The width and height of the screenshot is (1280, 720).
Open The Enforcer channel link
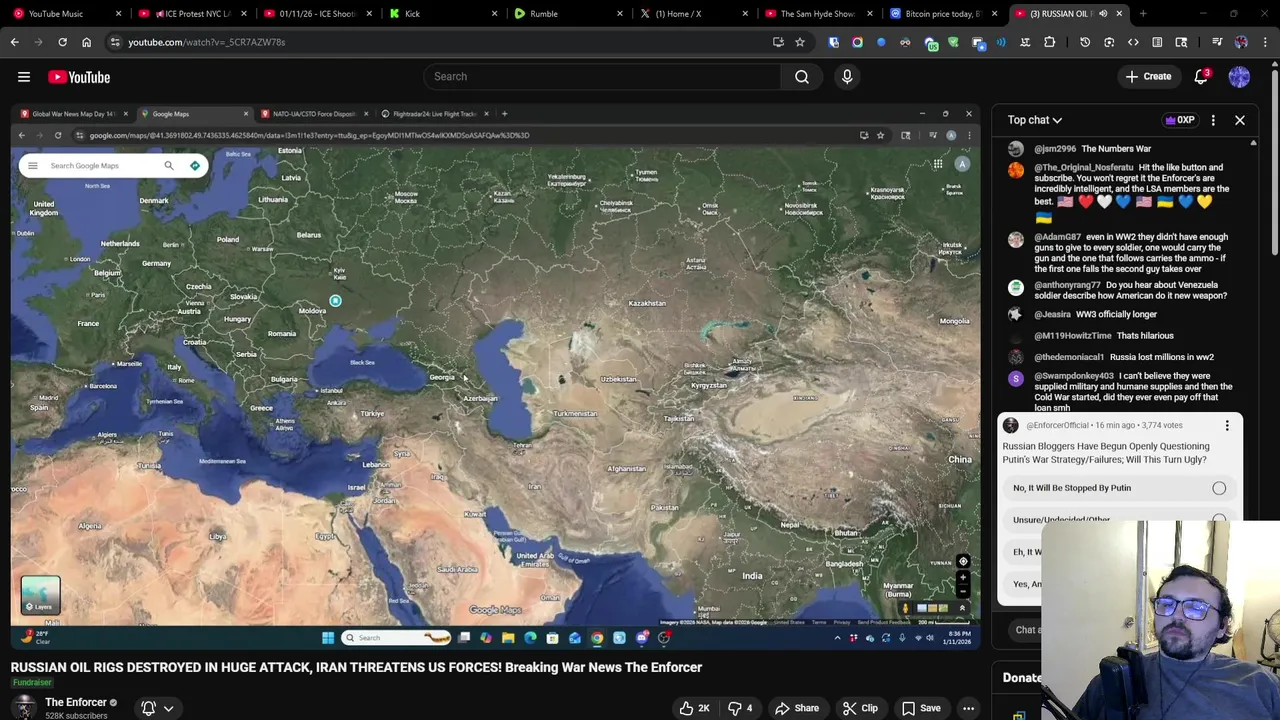pyautogui.click(x=76, y=702)
